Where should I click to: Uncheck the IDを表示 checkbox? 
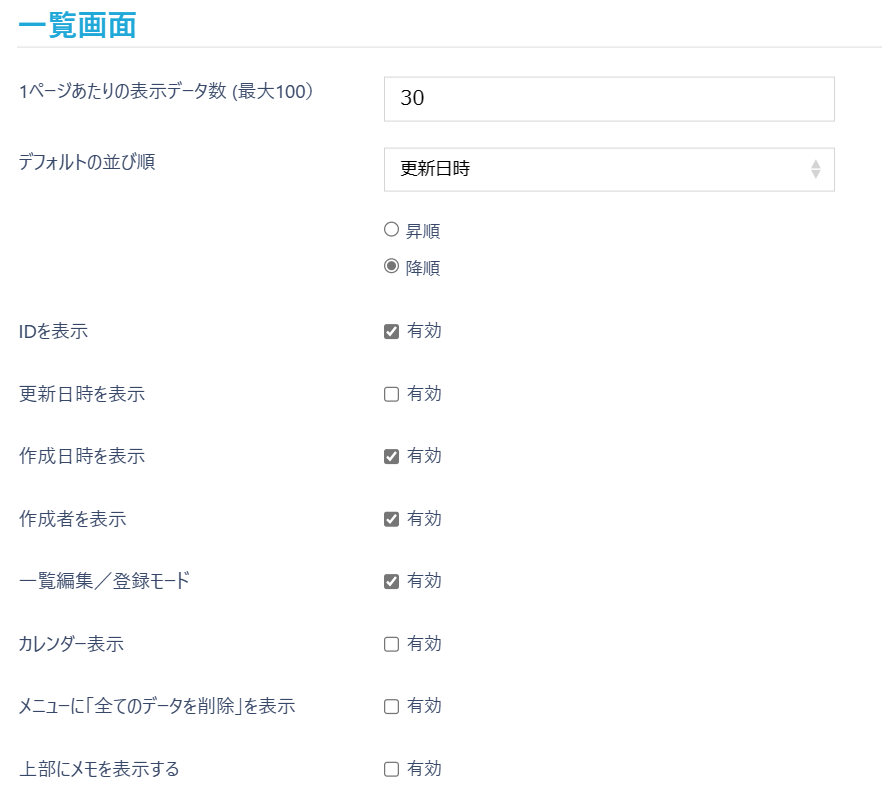[x=392, y=331]
